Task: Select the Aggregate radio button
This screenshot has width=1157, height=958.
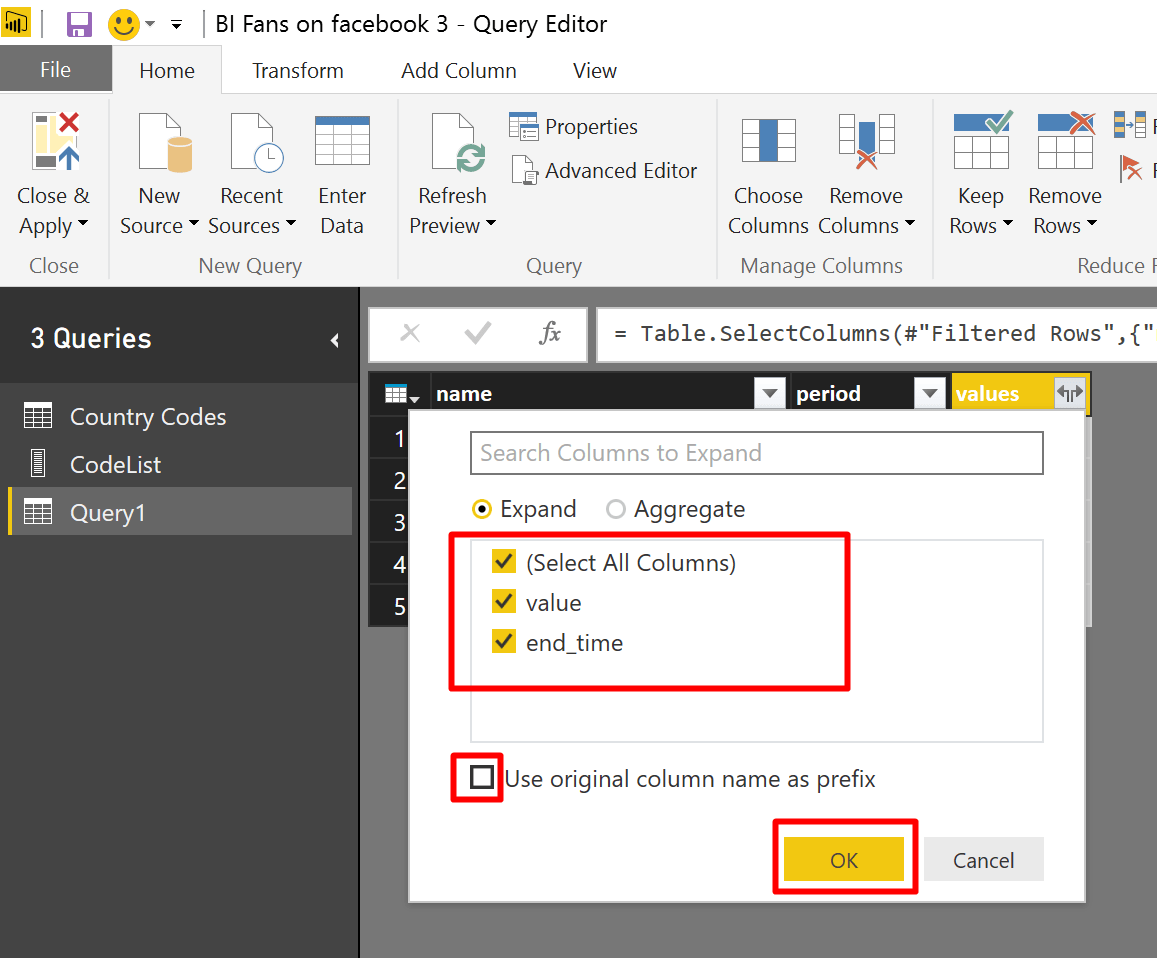Action: tap(615, 509)
